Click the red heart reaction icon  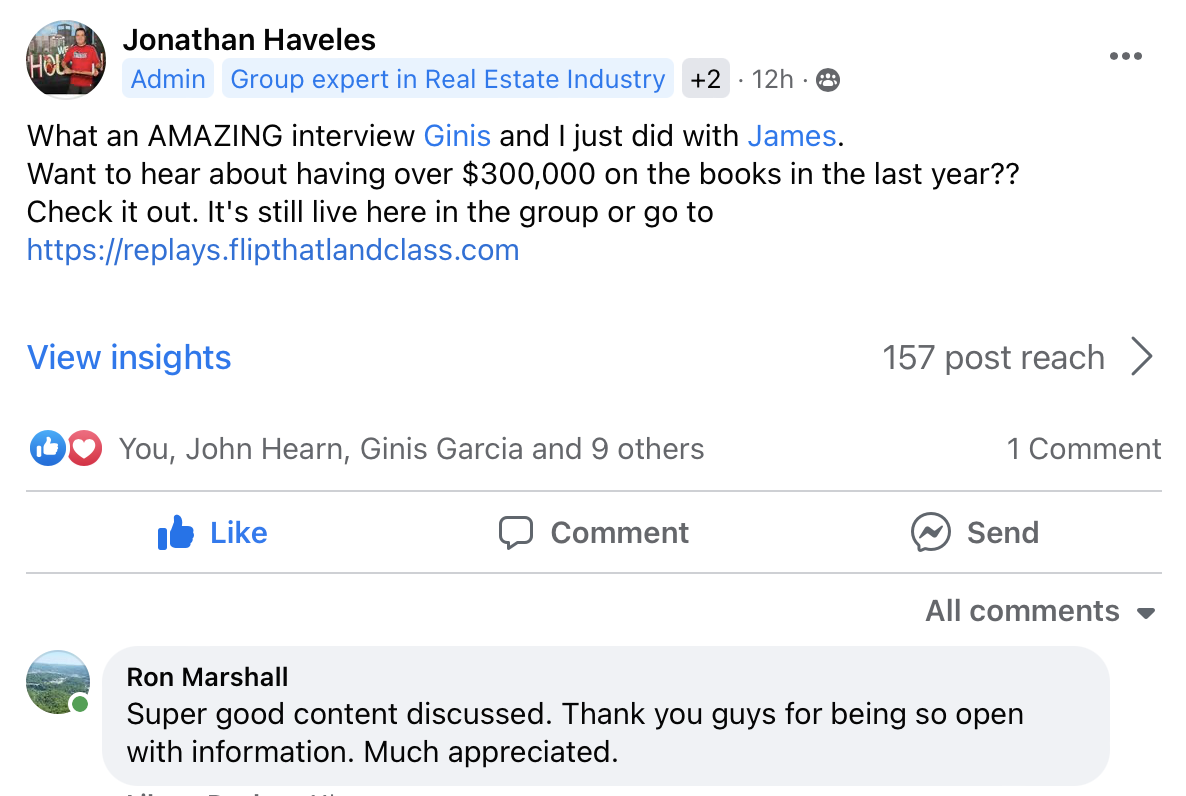pos(85,449)
